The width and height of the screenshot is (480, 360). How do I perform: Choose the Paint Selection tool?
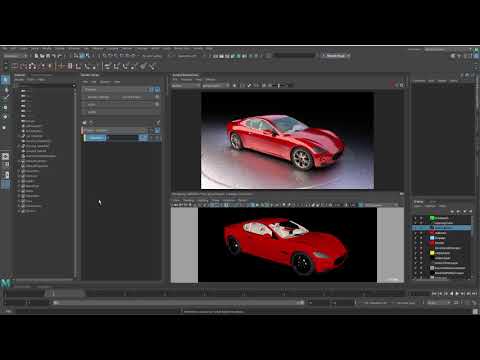(5, 98)
